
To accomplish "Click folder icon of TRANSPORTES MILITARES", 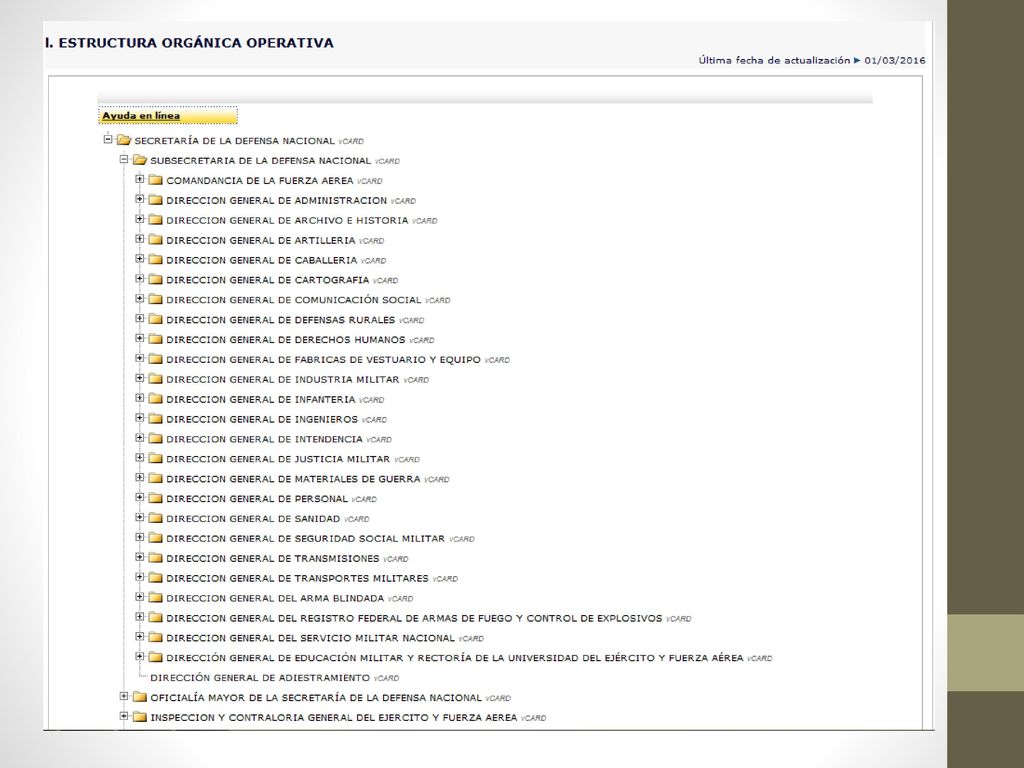I will [155, 577].
